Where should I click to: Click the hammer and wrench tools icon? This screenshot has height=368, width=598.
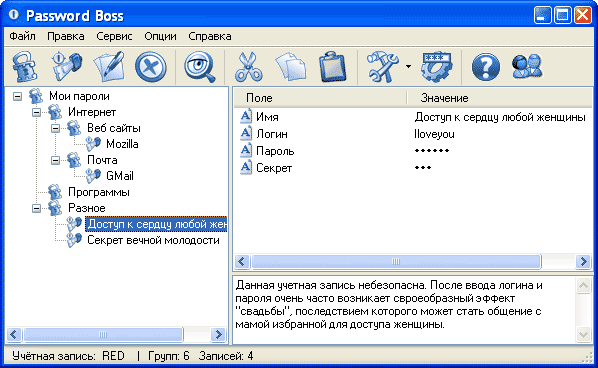[383, 67]
